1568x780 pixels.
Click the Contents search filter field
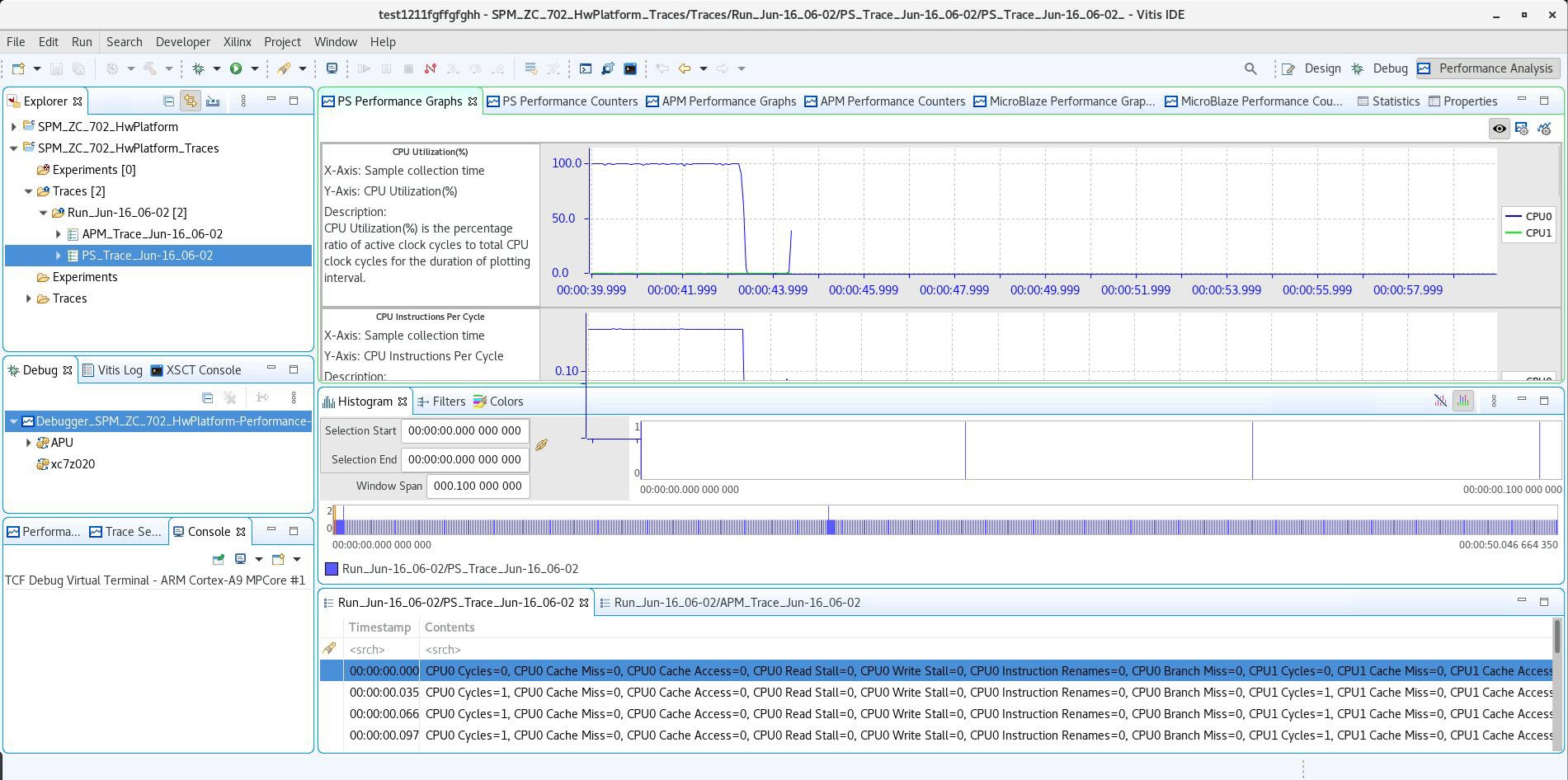click(986, 650)
